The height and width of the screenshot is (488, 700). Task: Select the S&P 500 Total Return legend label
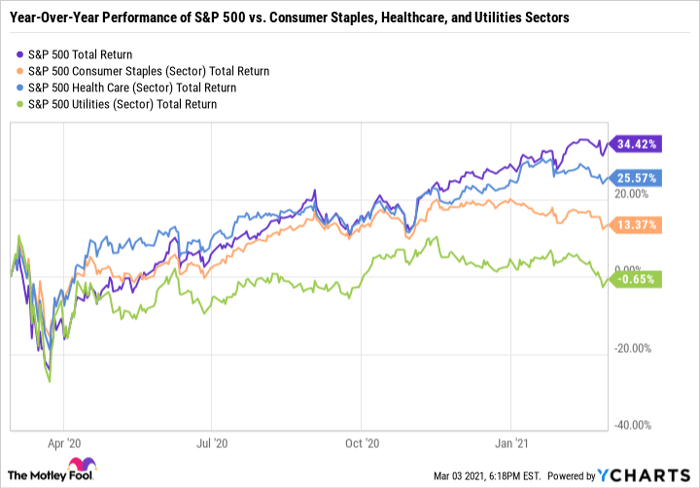[96, 53]
